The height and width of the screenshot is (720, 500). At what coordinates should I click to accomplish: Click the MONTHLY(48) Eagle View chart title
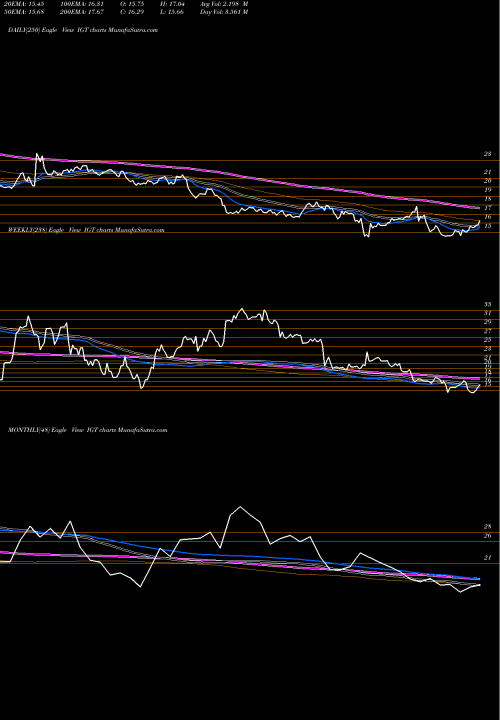(87, 430)
